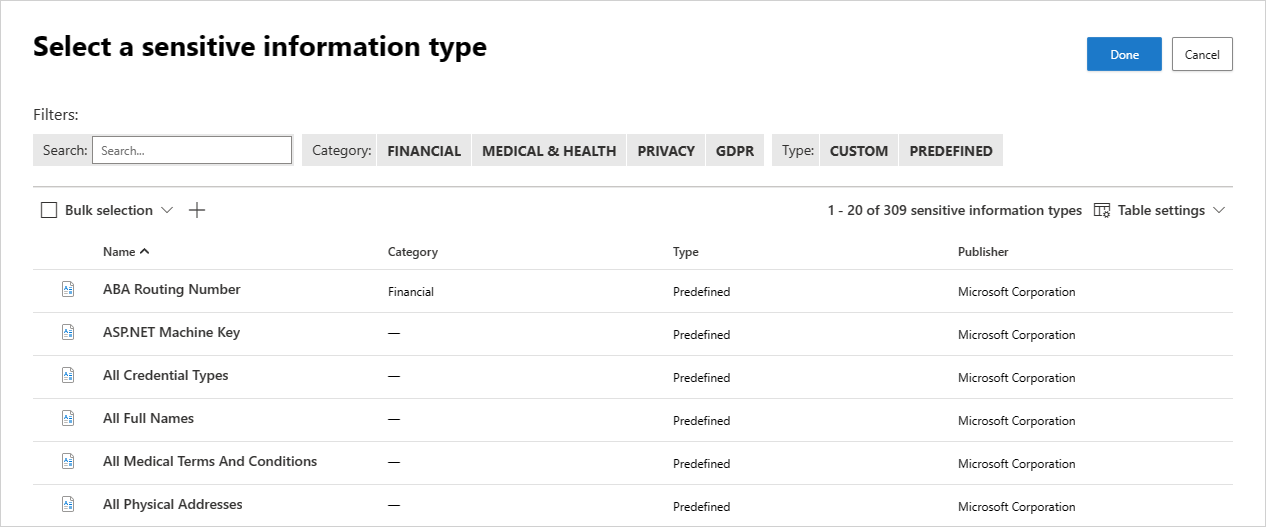Click the Type column header
Viewport: 1266px width, 527px height.
point(686,252)
